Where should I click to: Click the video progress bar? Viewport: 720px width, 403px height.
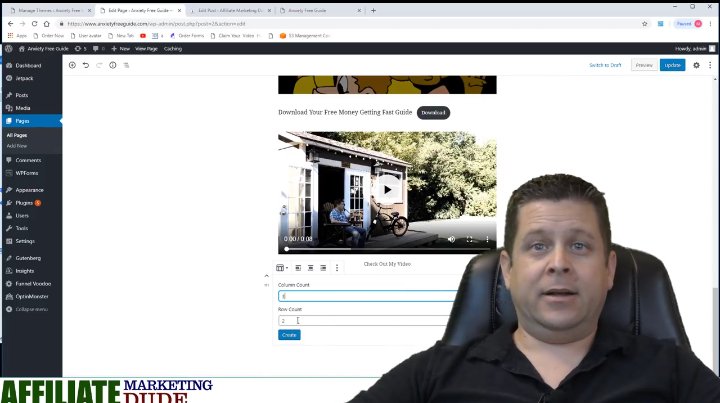coord(387,249)
